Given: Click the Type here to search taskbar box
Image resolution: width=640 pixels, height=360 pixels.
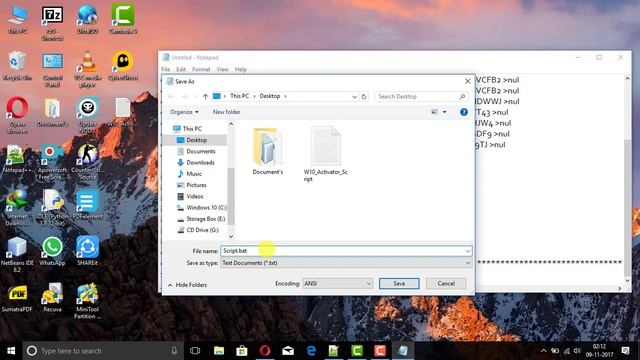Looking at the screenshot, I should [x=102, y=351].
